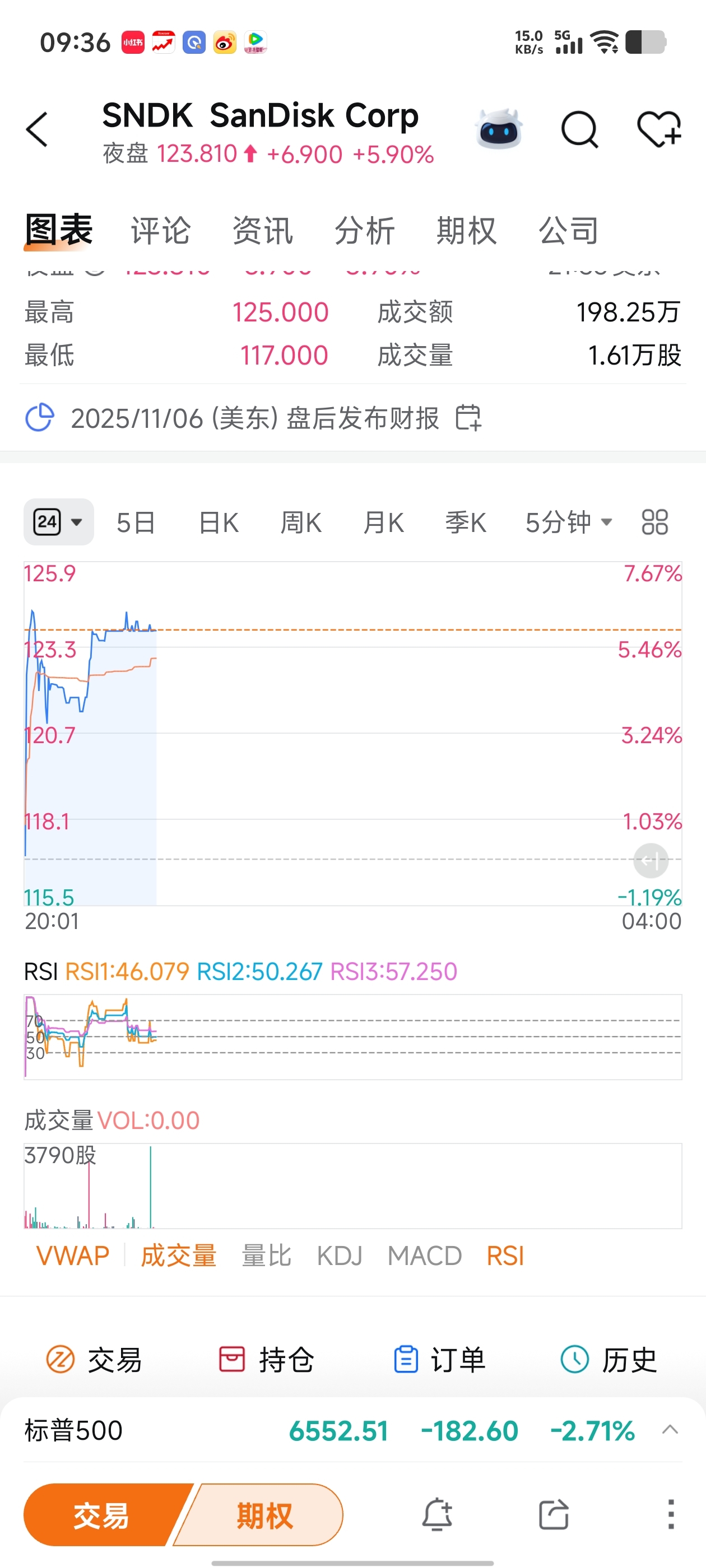This screenshot has width=706, height=1568.
Task: Toggle the MACD indicator
Action: coord(425,1256)
